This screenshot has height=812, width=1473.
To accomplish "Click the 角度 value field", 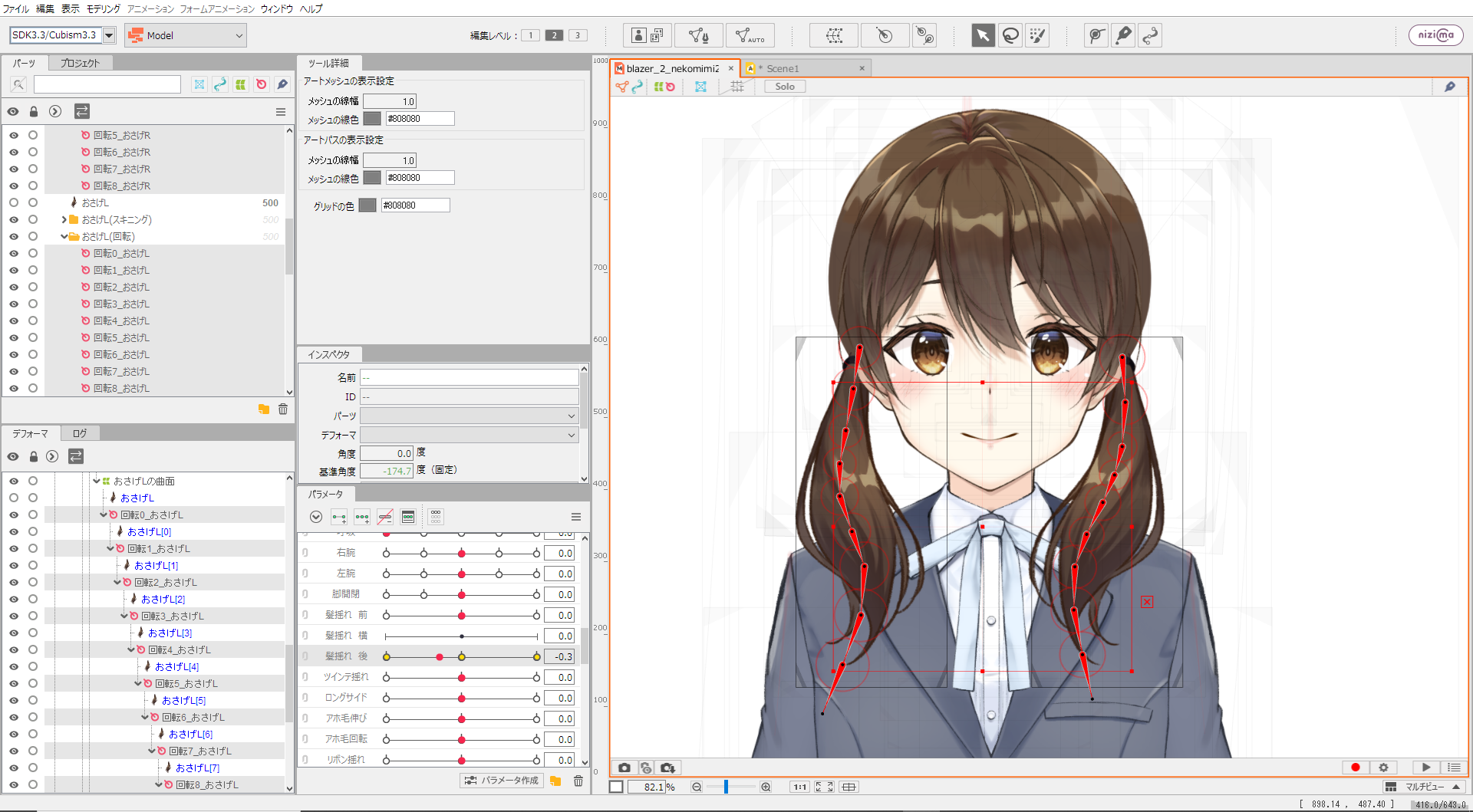I will coord(387,453).
